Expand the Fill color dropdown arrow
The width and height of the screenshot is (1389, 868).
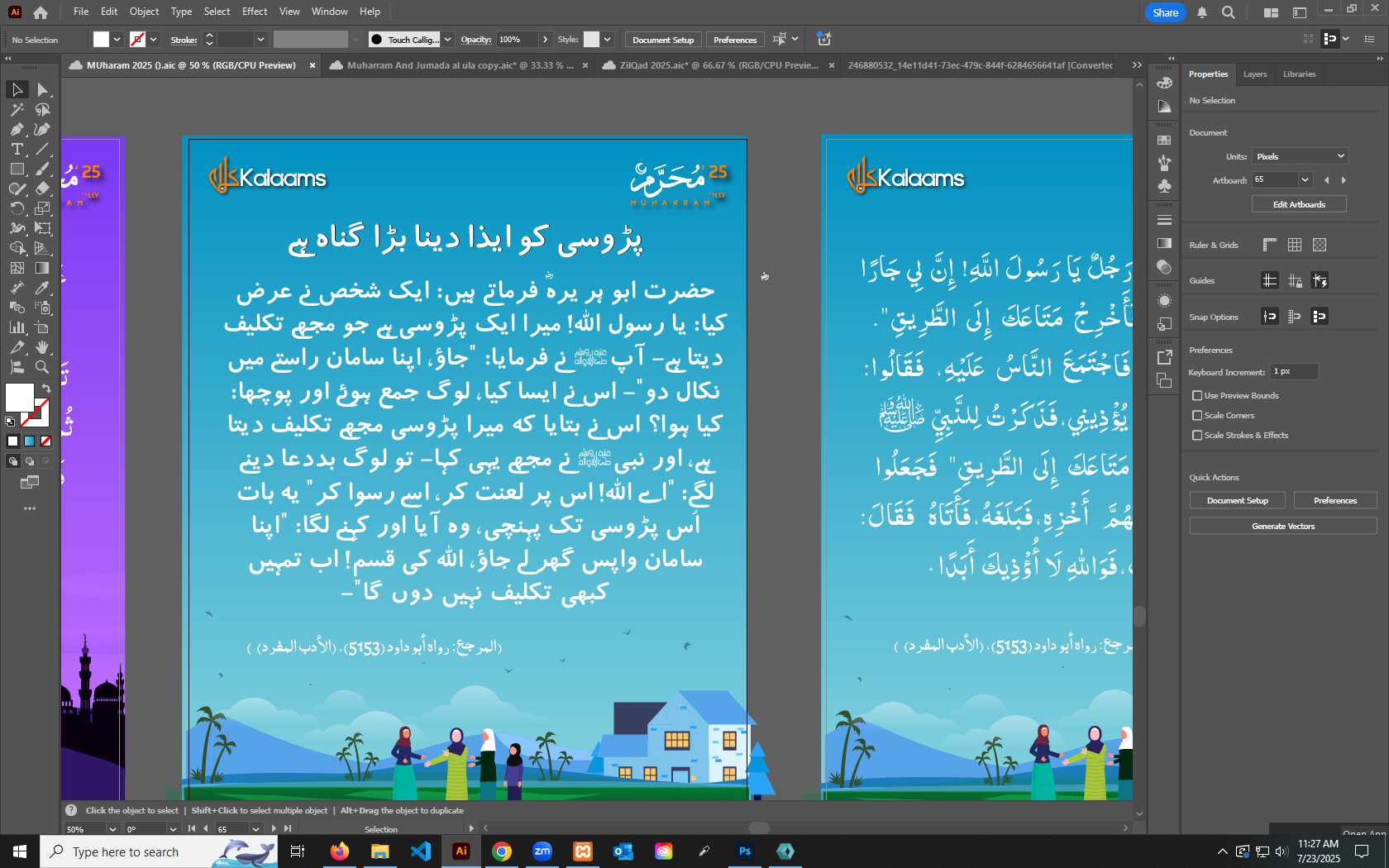[117, 40]
